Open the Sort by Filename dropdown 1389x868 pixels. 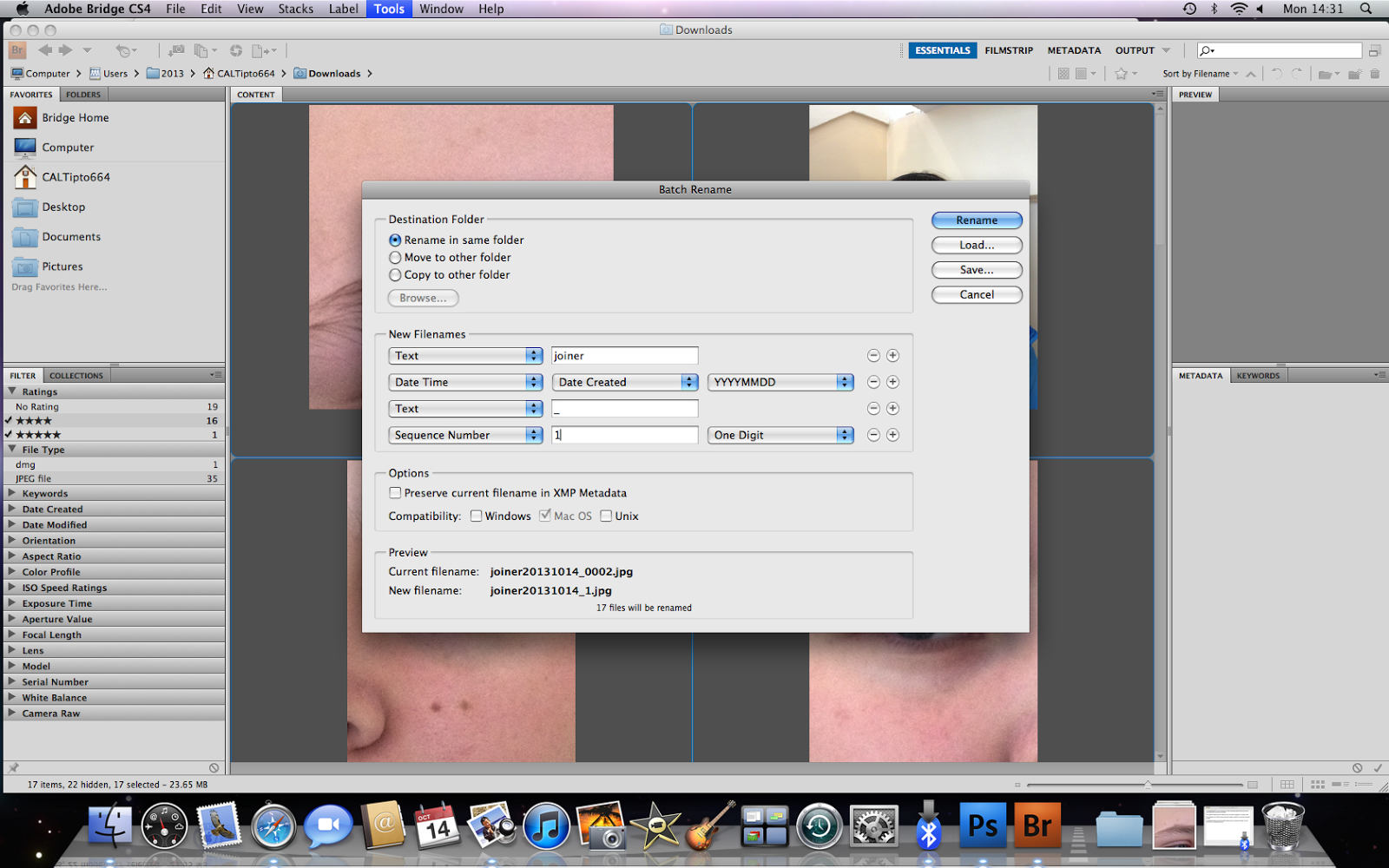point(1201,74)
